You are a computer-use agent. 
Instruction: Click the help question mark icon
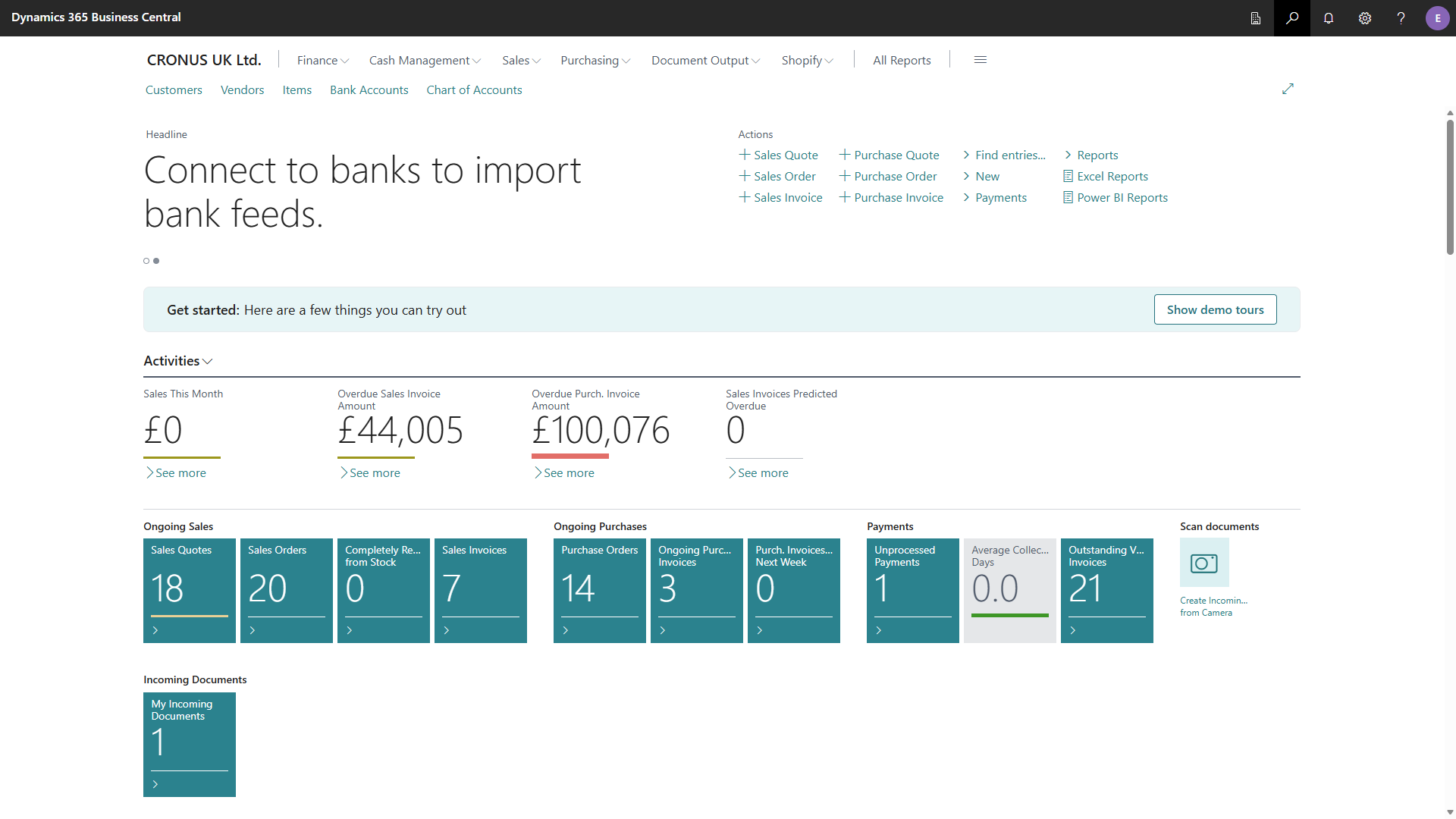click(x=1401, y=18)
